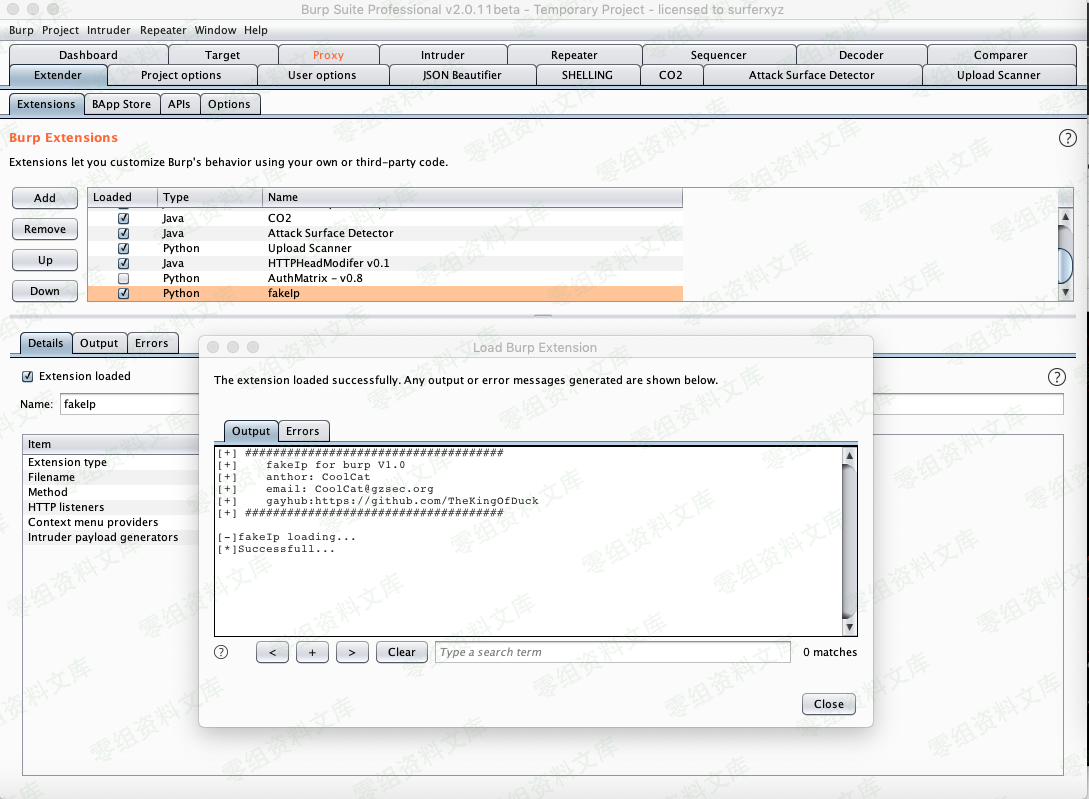
Task: Click the plus button beside search
Action: (x=313, y=652)
